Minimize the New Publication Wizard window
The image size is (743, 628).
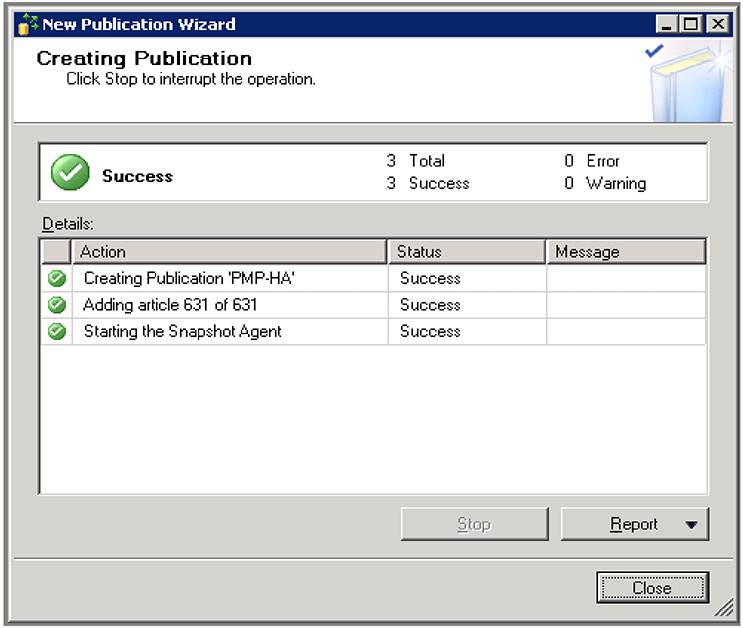point(666,24)
